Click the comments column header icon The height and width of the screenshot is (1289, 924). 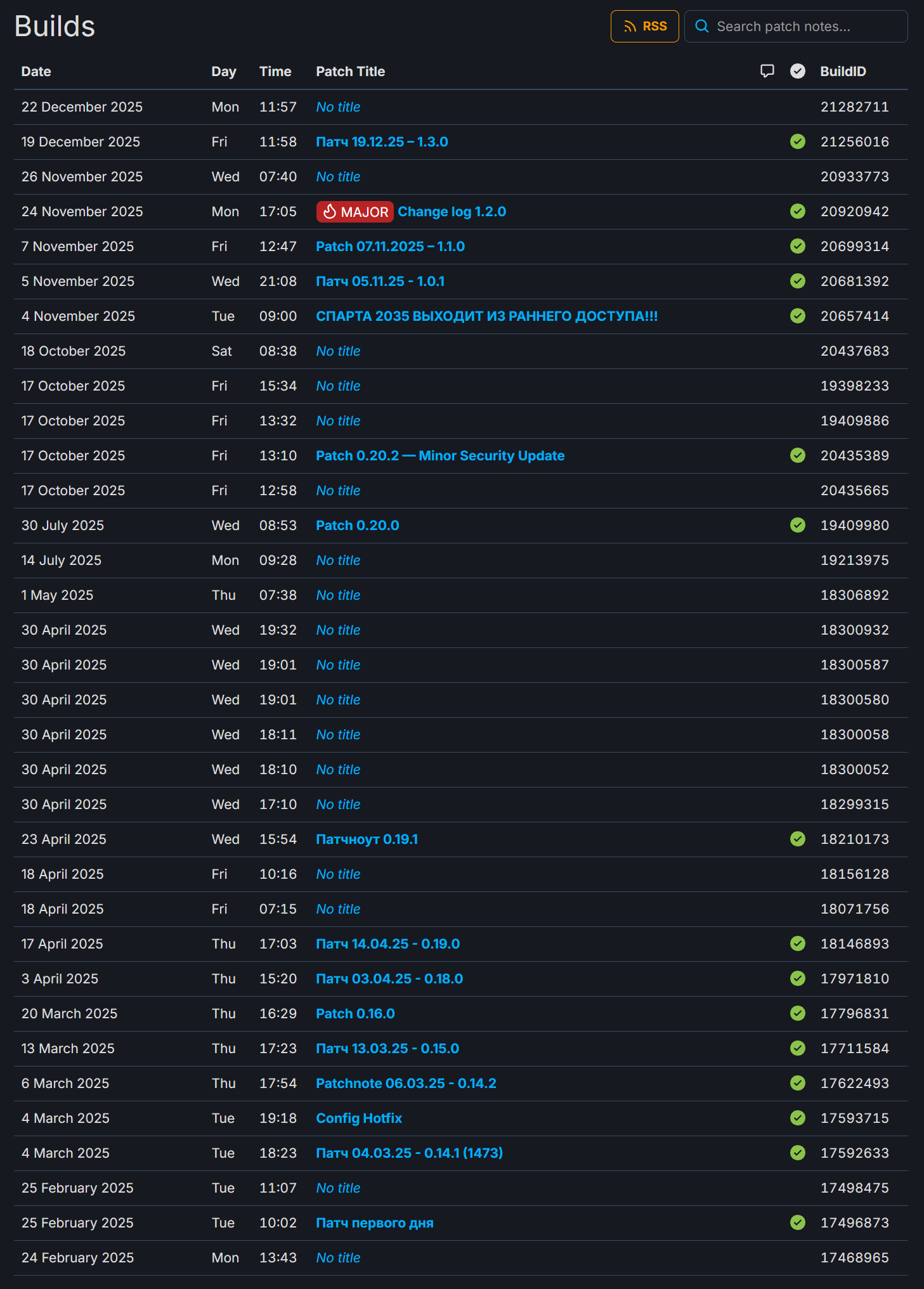[767, 71]
